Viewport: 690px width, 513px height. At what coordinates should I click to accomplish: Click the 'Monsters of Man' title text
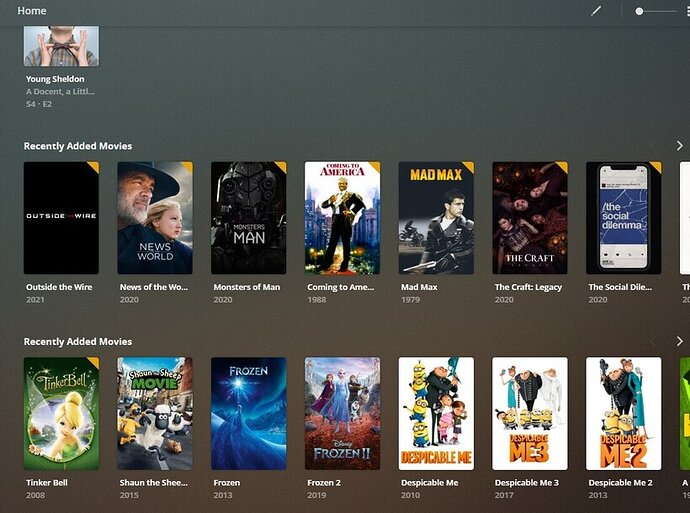coord(246,287)
